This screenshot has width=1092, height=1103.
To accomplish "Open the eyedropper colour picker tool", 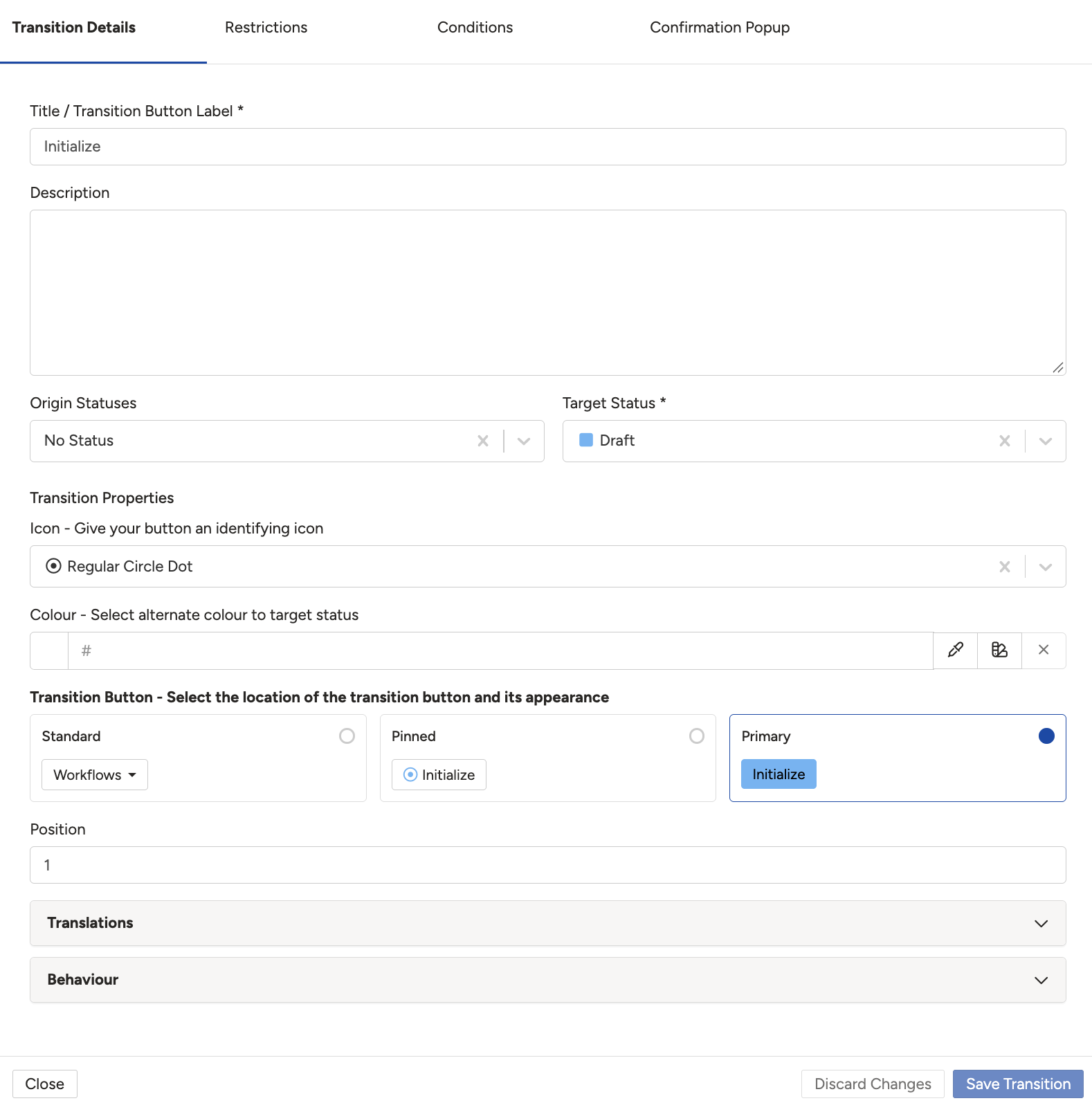I will [955, 650].
